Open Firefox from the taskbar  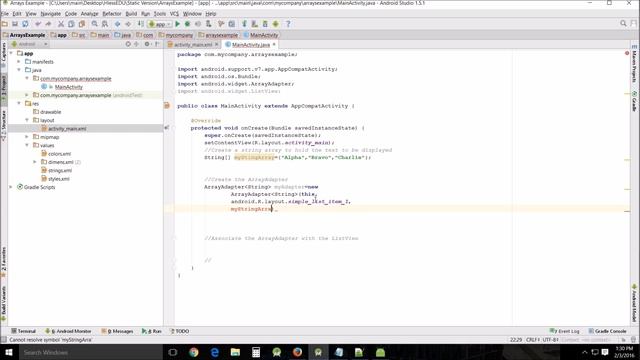297,352
